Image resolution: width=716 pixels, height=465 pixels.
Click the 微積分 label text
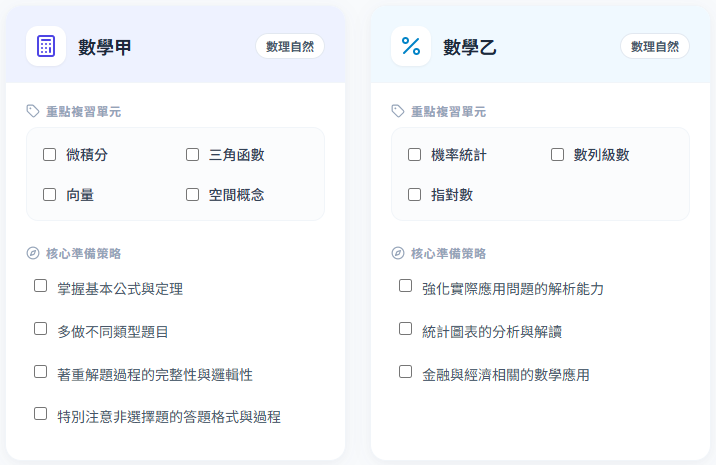click(x=87, y=155)
